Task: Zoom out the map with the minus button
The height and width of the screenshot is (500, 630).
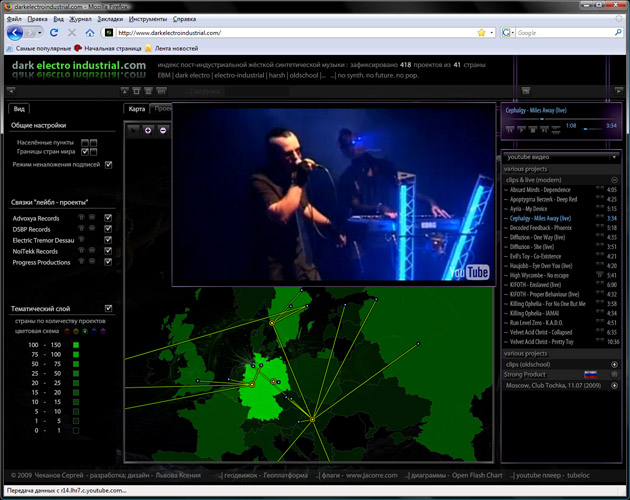Action: point(163,131)
